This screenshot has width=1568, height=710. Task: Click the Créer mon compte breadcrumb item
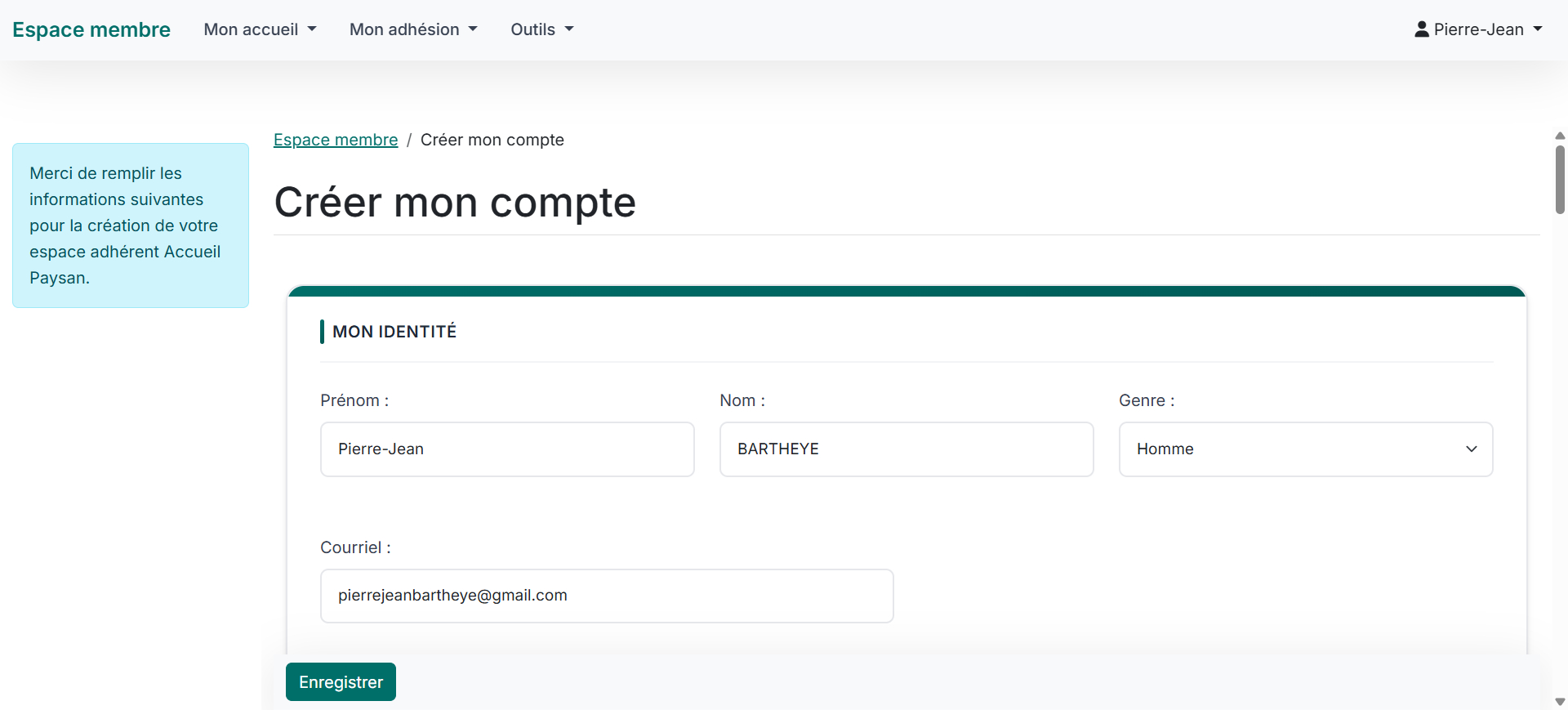(492, 140)
